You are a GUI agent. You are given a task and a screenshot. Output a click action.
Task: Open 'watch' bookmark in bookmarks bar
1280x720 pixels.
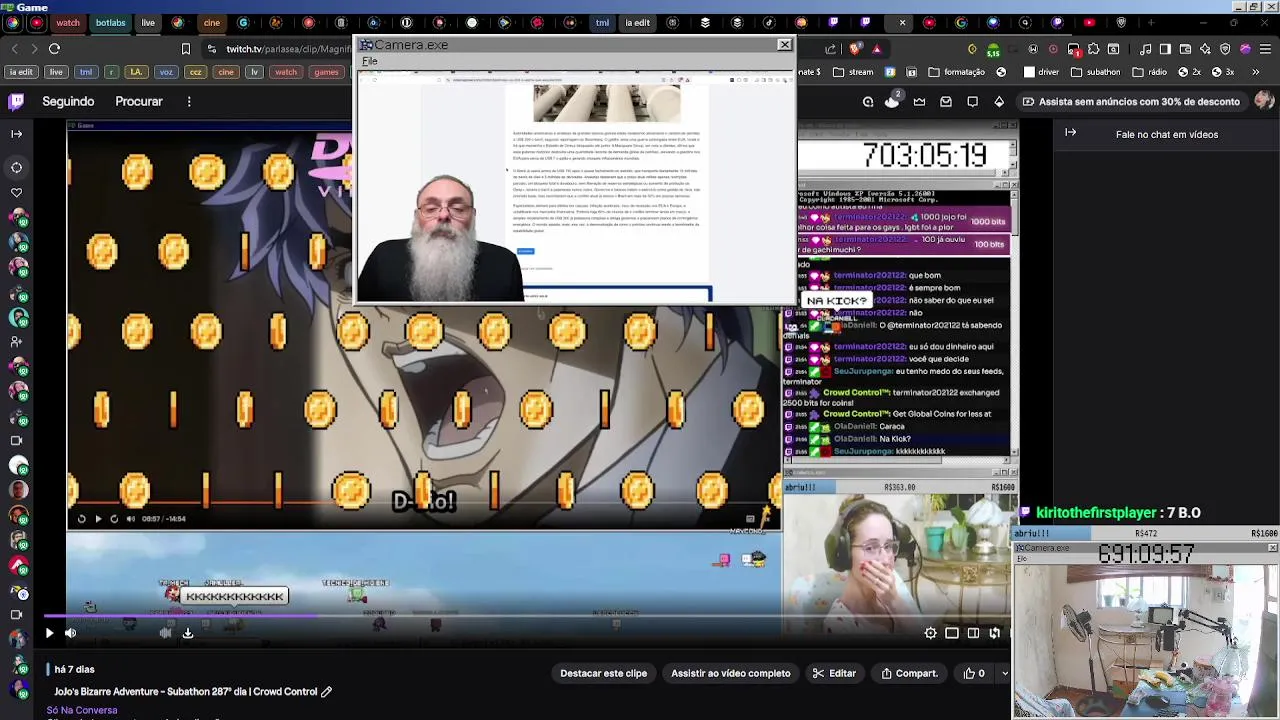pyautogui.click(x=286, y=72)
